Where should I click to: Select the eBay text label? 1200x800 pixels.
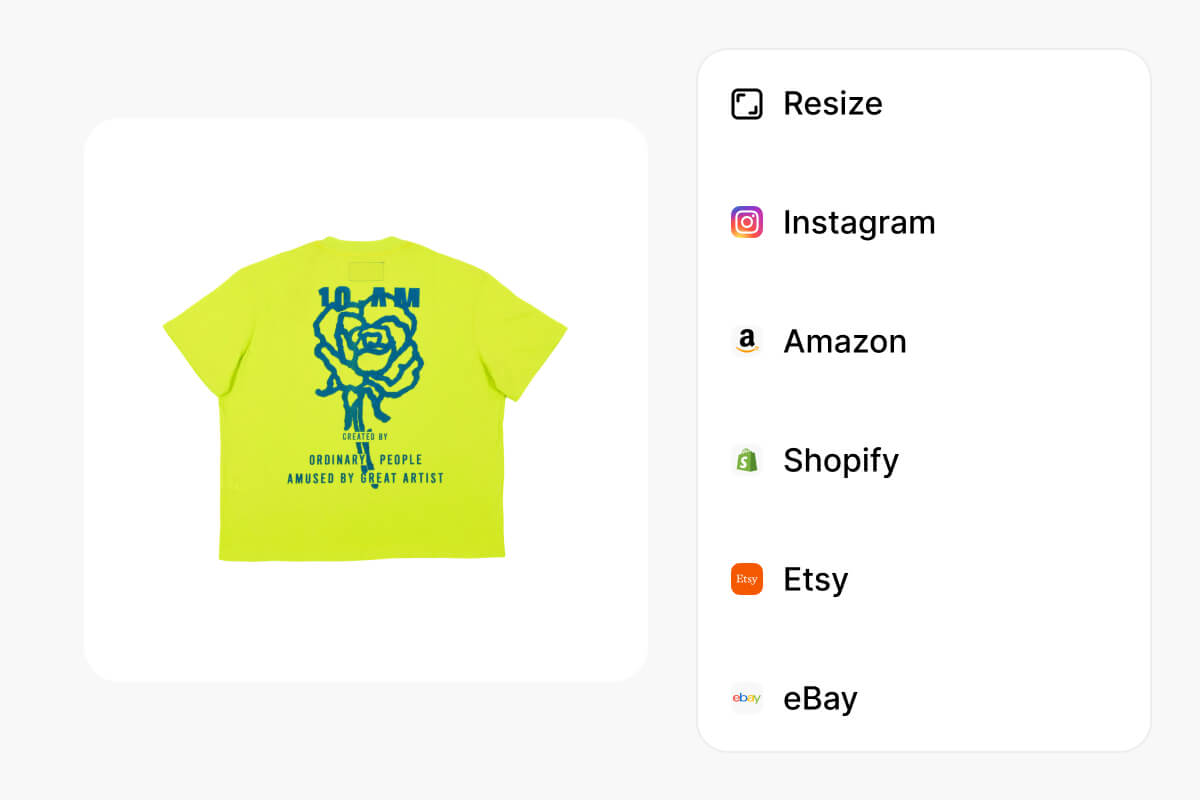click(820, 698)
